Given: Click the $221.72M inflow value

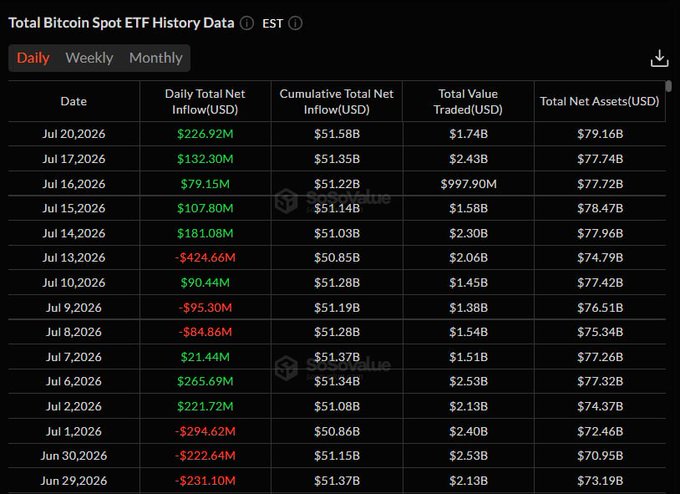Looking at the screenshot, I should pyautogui.click(x=205, y=406).
